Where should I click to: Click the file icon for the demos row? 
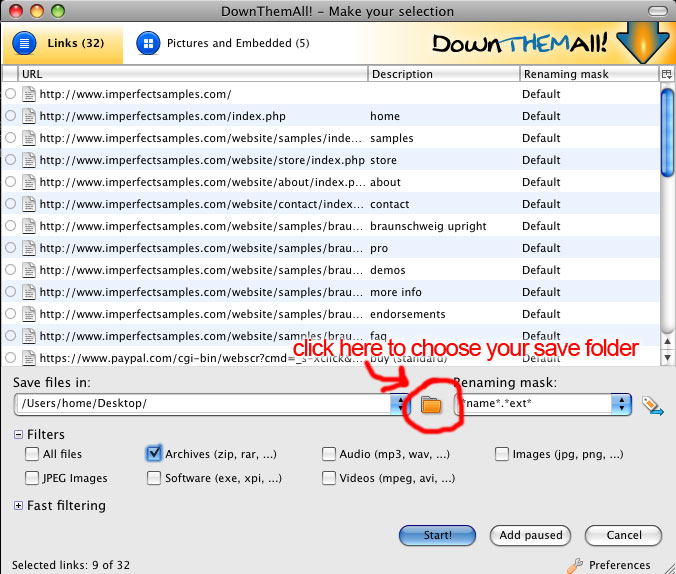coord(29,270)
